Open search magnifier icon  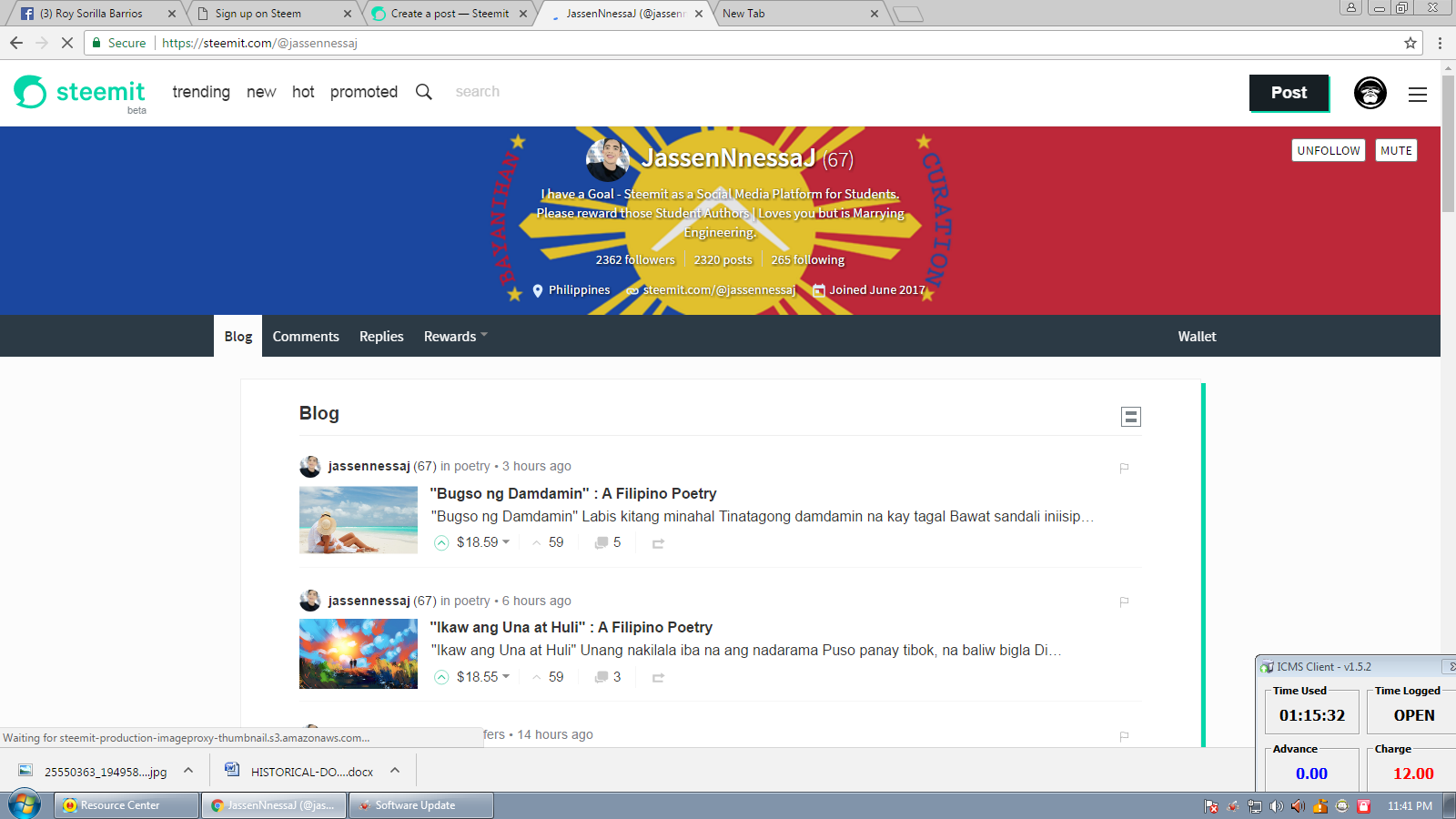pos(424,92)
